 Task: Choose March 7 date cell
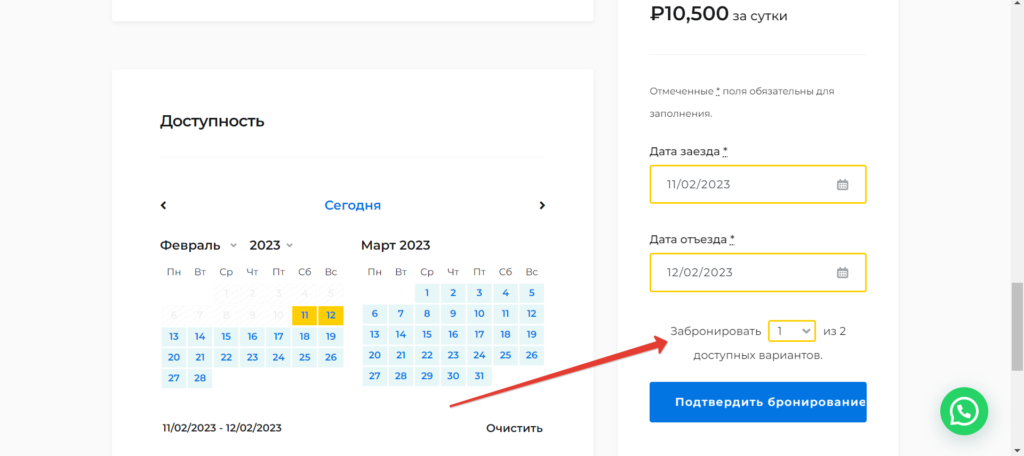[x=401, y=314]
